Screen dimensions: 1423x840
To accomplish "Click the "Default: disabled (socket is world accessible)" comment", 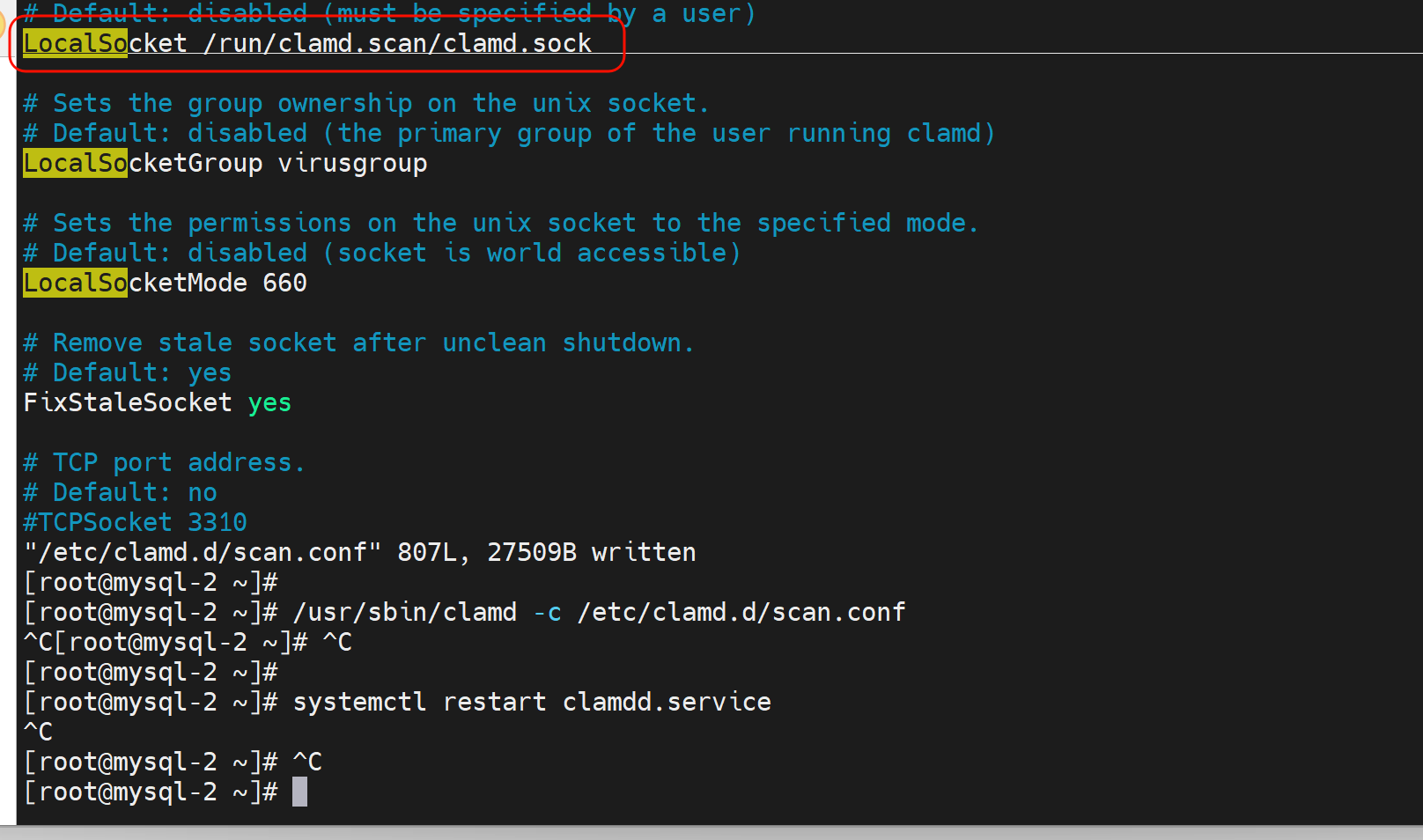I will 382,253.
